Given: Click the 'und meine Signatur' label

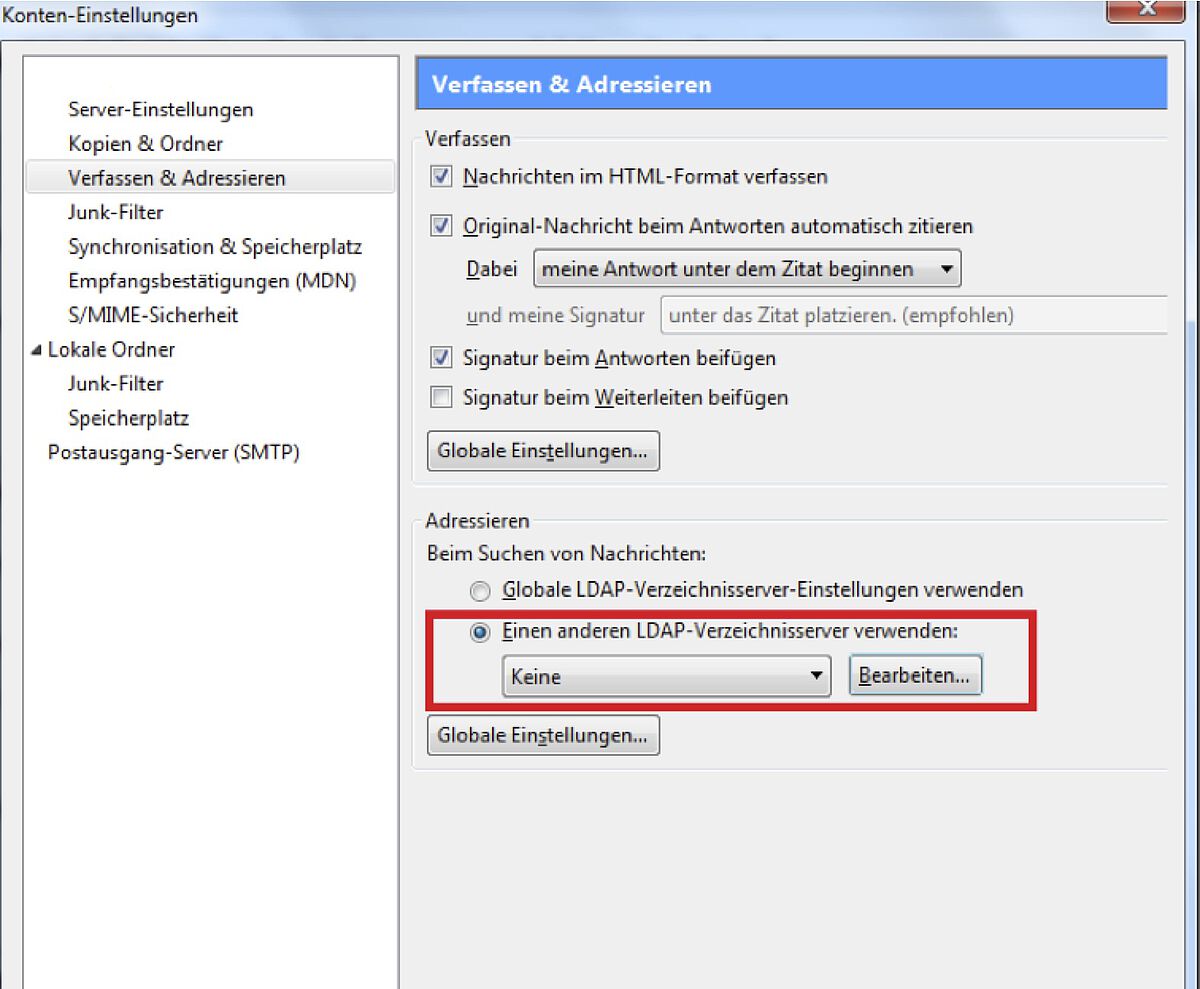Looking at the screenshot, I should tap(555, 316).
